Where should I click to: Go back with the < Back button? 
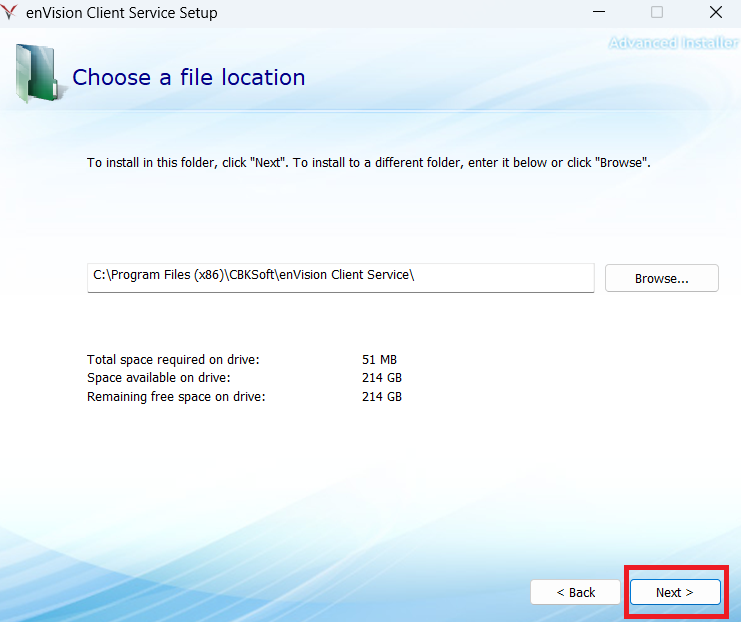[x=575, y=592]
